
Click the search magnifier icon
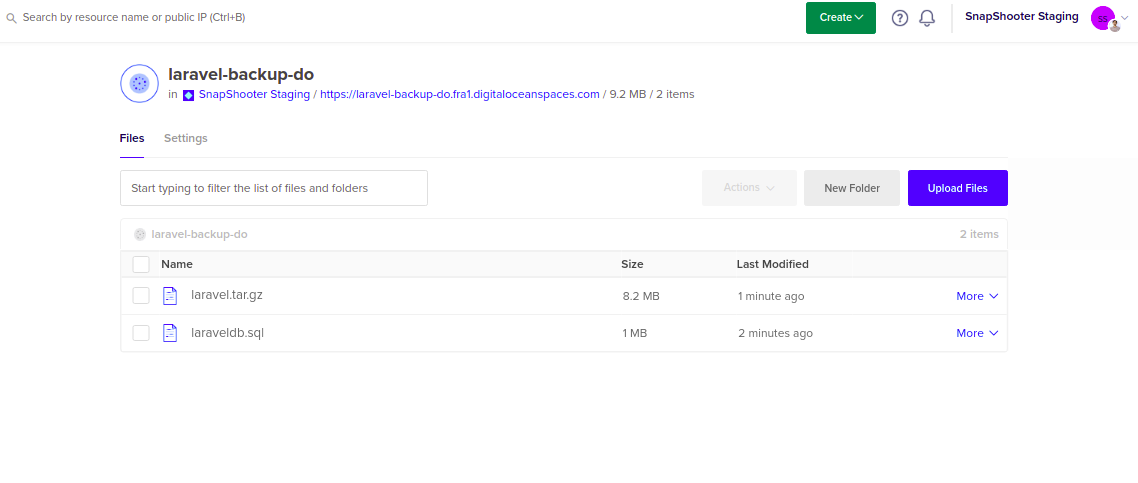(x=11, y=17)
